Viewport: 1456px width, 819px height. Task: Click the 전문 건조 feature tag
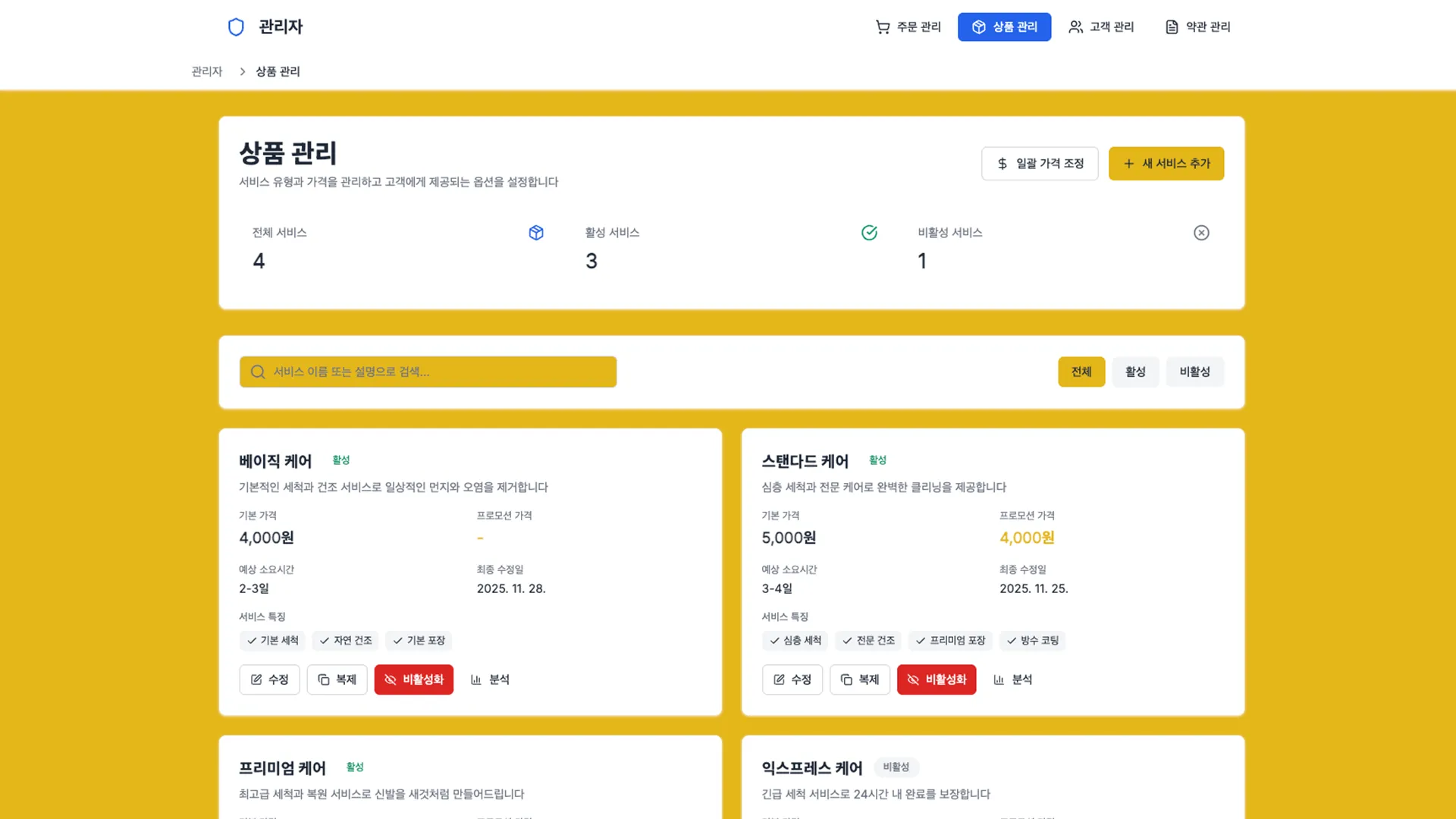tap(868, 641)
